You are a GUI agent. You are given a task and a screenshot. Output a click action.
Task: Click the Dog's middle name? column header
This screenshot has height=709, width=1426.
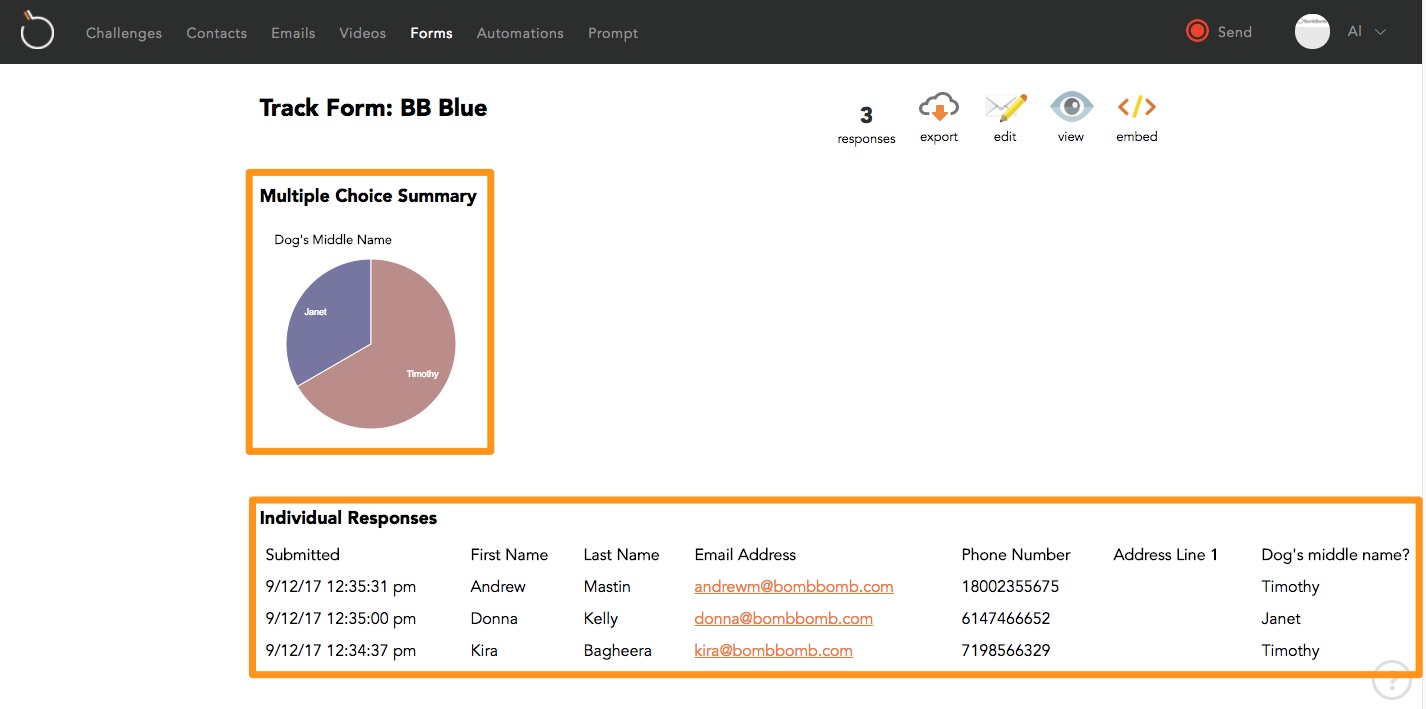point(1335,555)
